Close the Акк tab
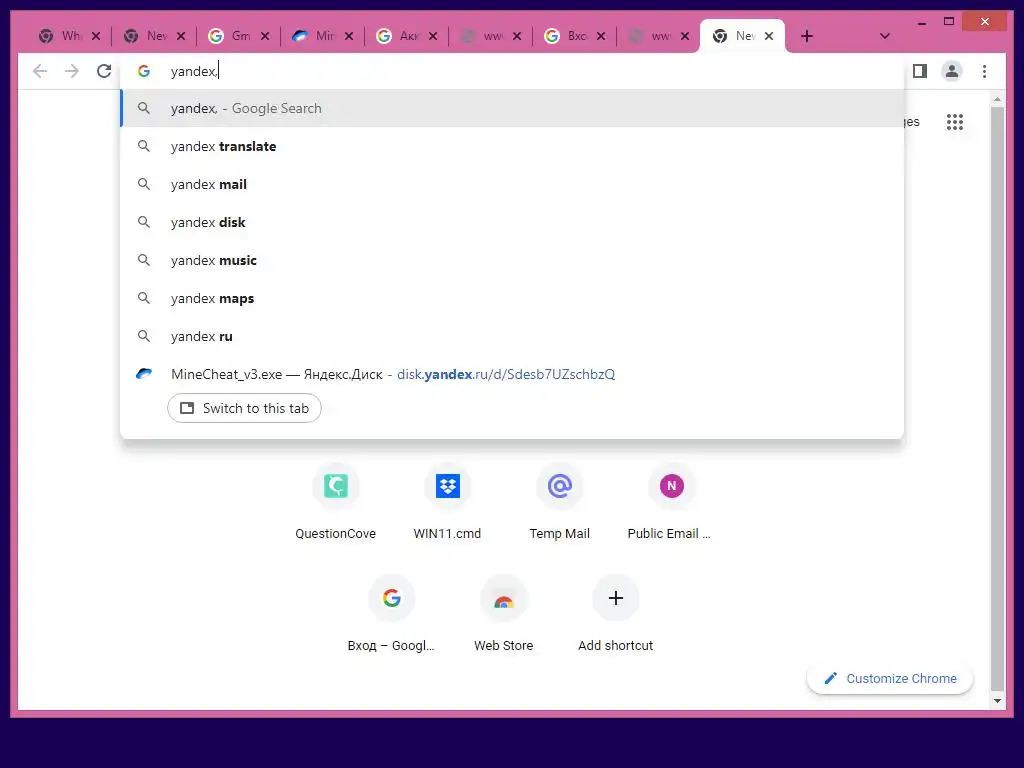This screenshot has width=1024, height=768. pos(433,36)
